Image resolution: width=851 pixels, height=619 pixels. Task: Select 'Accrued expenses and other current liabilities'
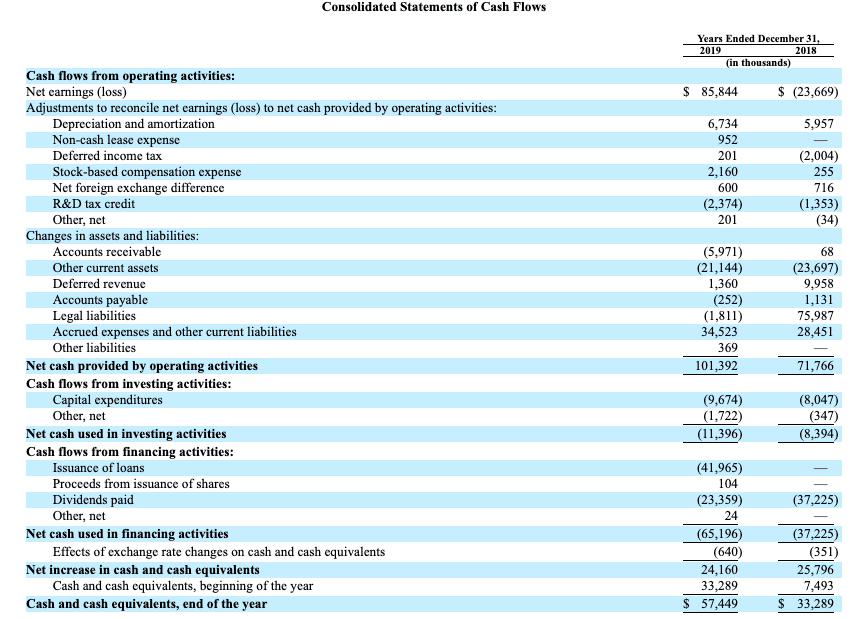(174, 332)
